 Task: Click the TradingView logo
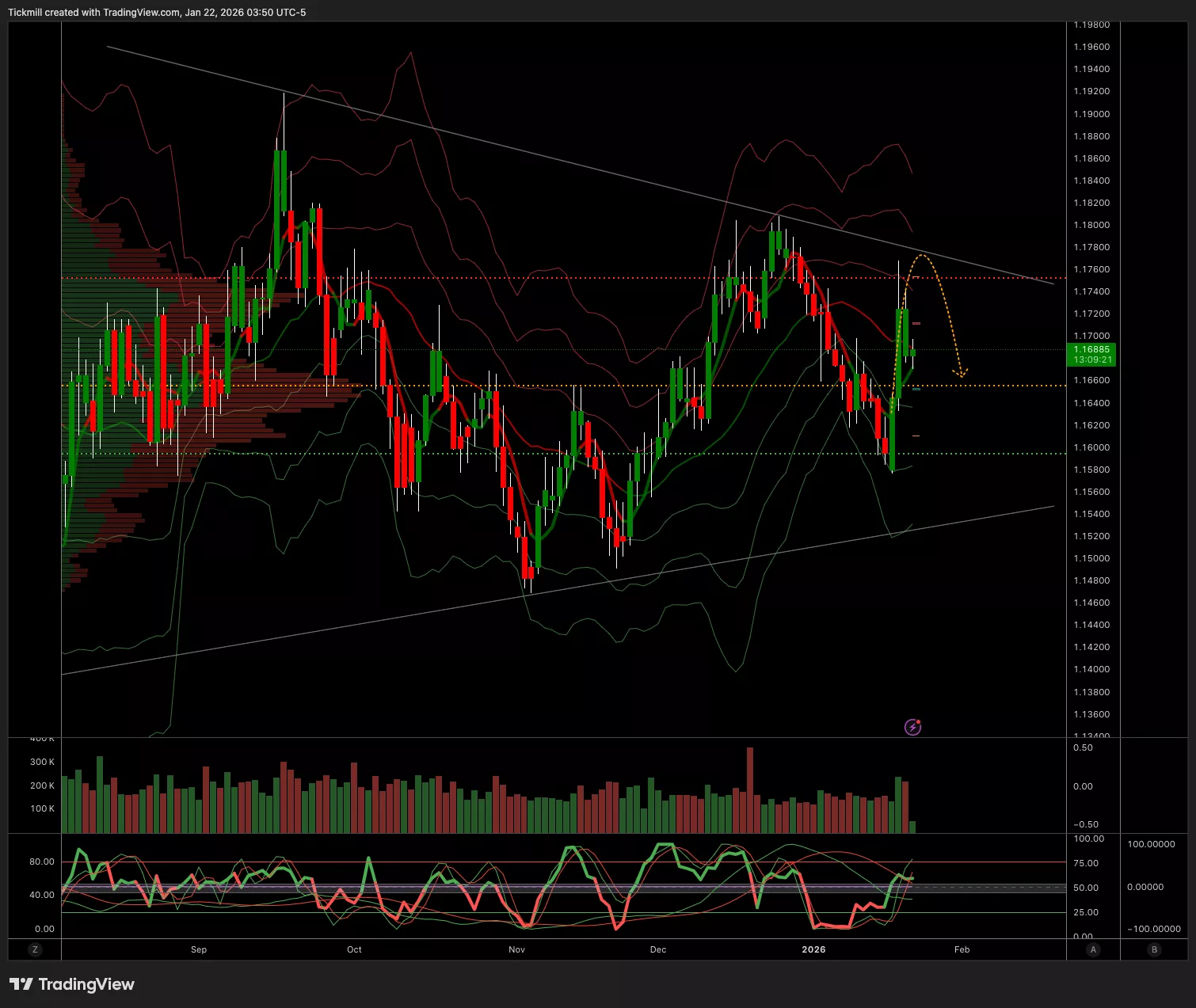pyautogui.click(x=72, y=984)
